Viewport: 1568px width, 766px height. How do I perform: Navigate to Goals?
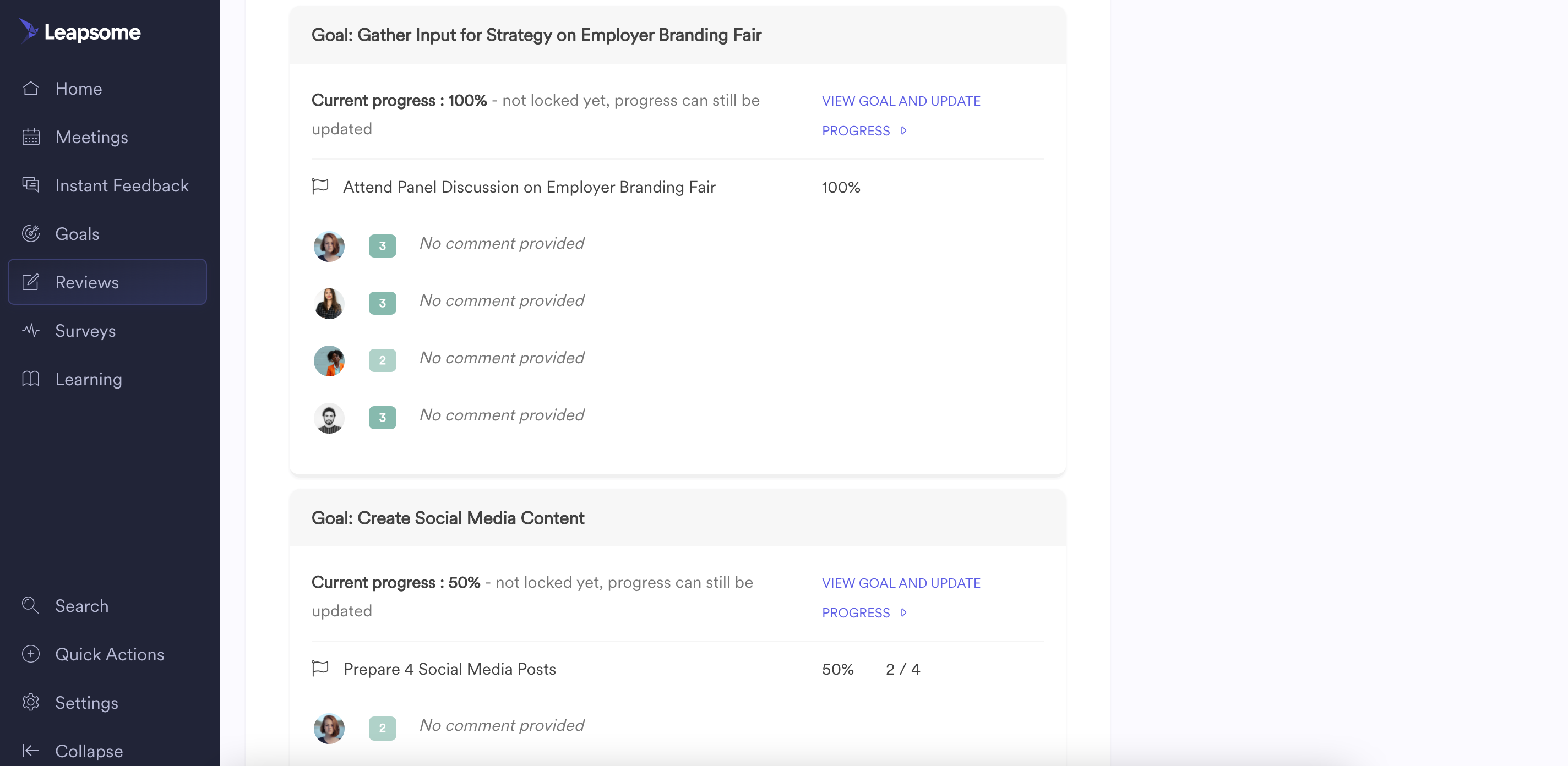point(107,234)
